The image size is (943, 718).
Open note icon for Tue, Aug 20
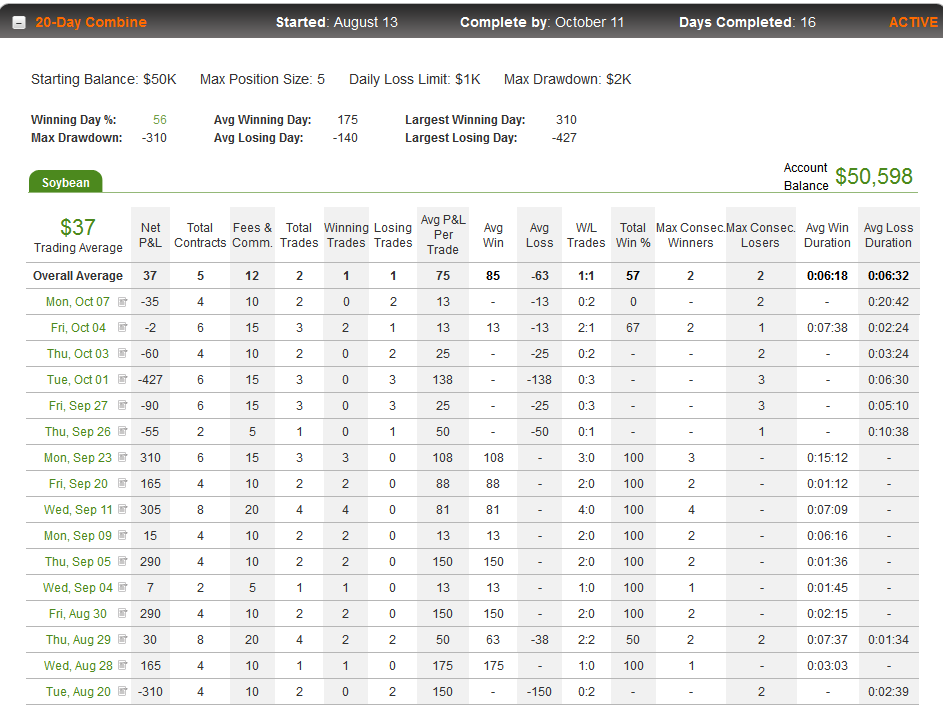[x=123, y=691]
